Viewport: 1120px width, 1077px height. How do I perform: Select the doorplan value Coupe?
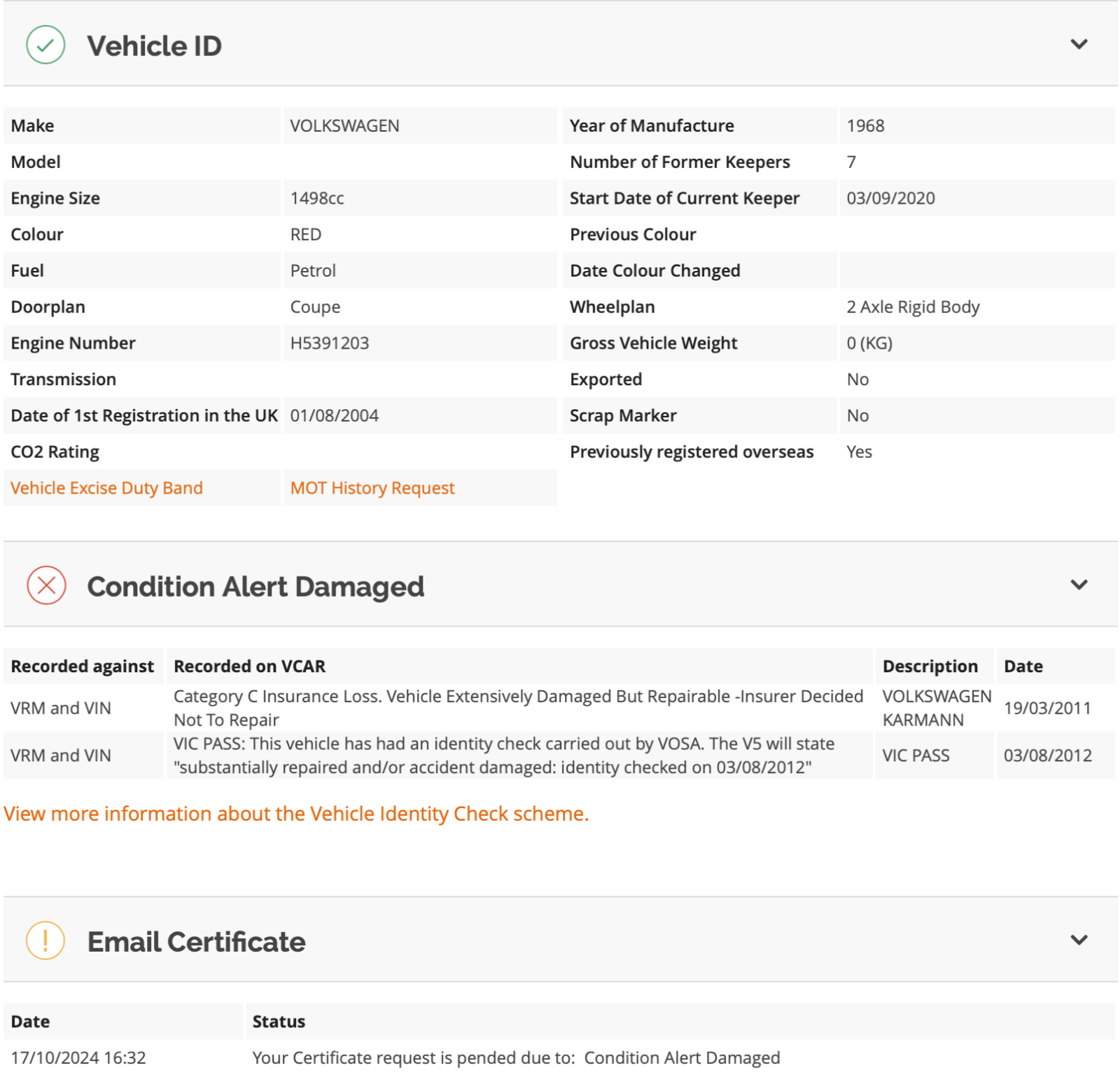pos(315,307)
